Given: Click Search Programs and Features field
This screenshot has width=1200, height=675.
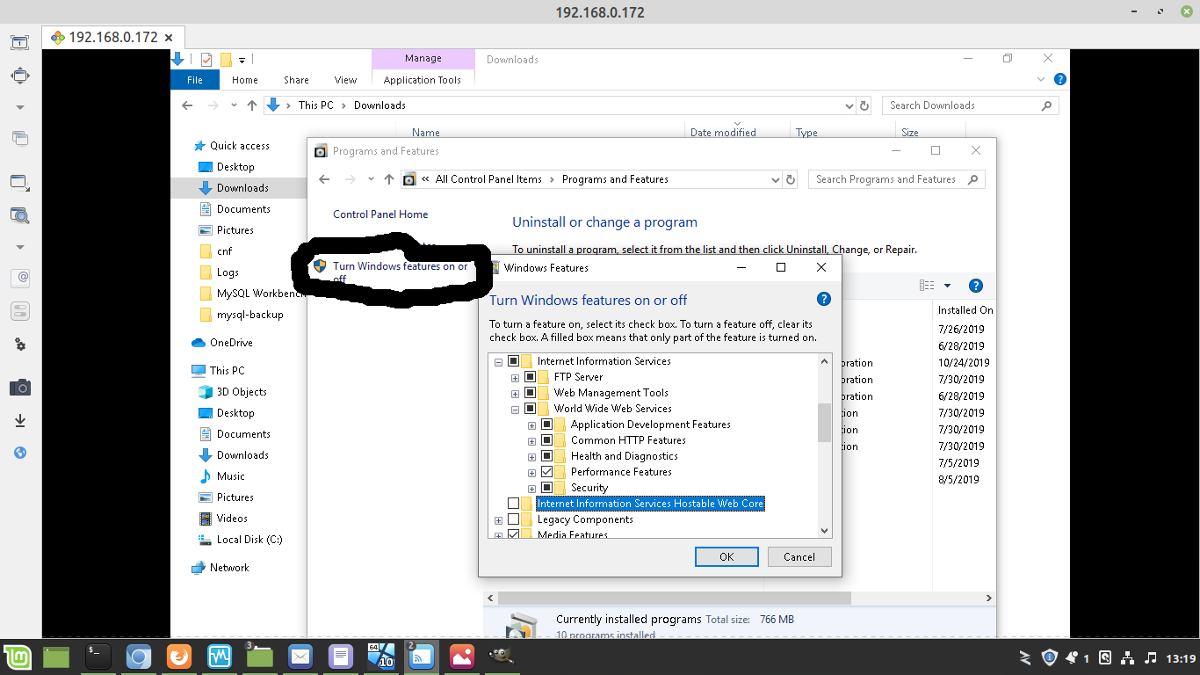Looking at the screenshot, I should point(898,179).
